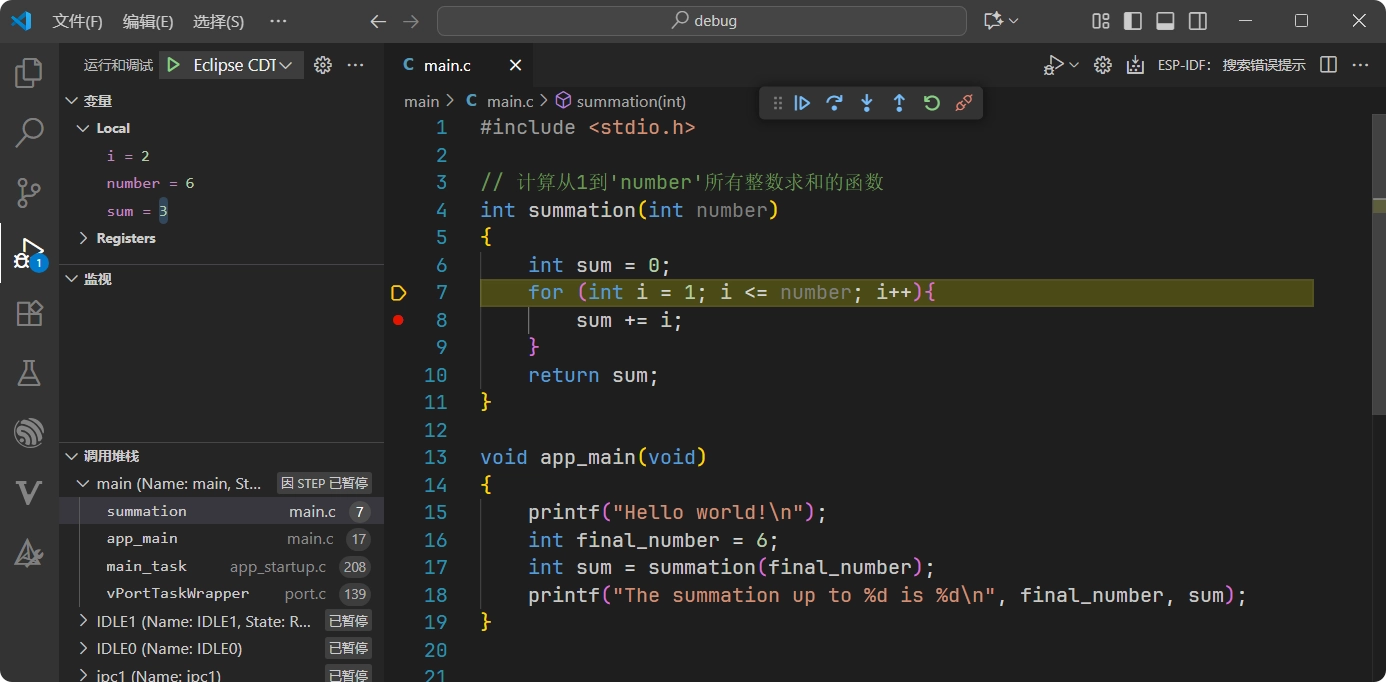Click the Step Into debug icon
This screenshot has height=682, width=1386.
[x=866, y=102]
